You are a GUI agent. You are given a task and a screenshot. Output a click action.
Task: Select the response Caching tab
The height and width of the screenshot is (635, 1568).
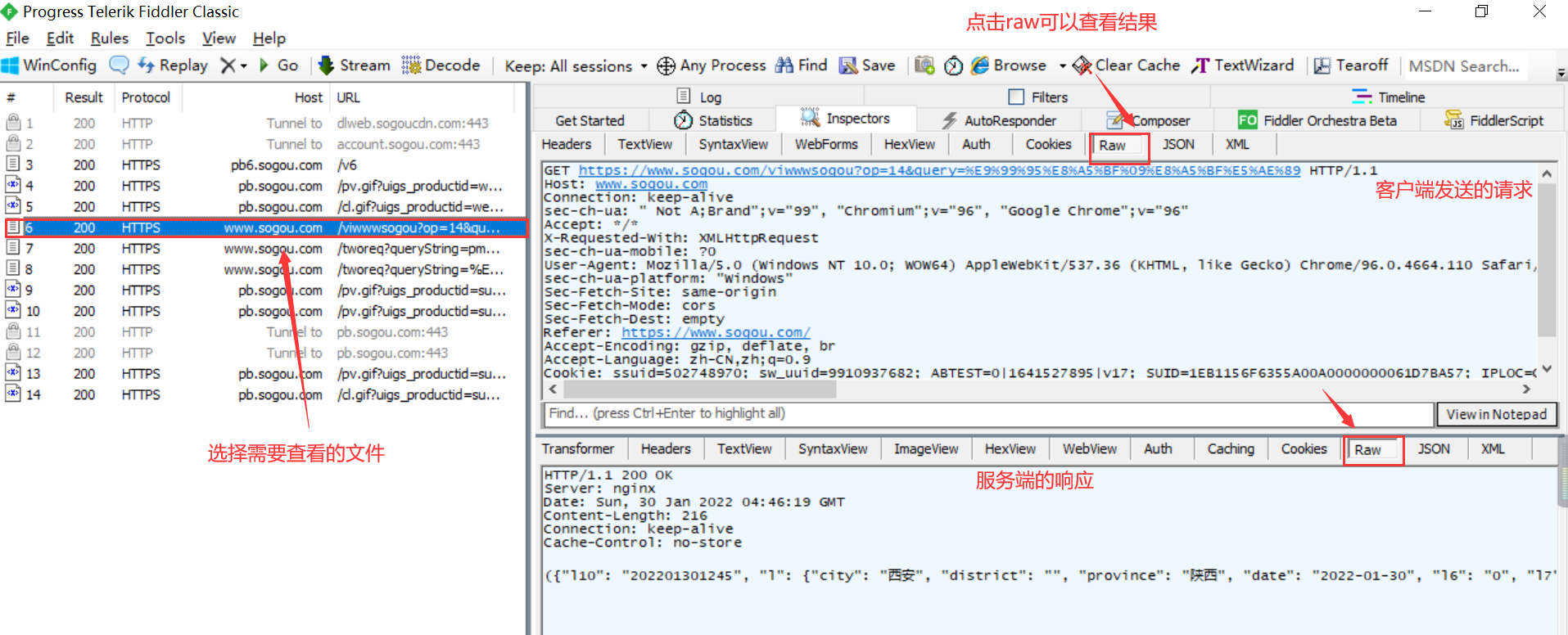point(1231,449)
